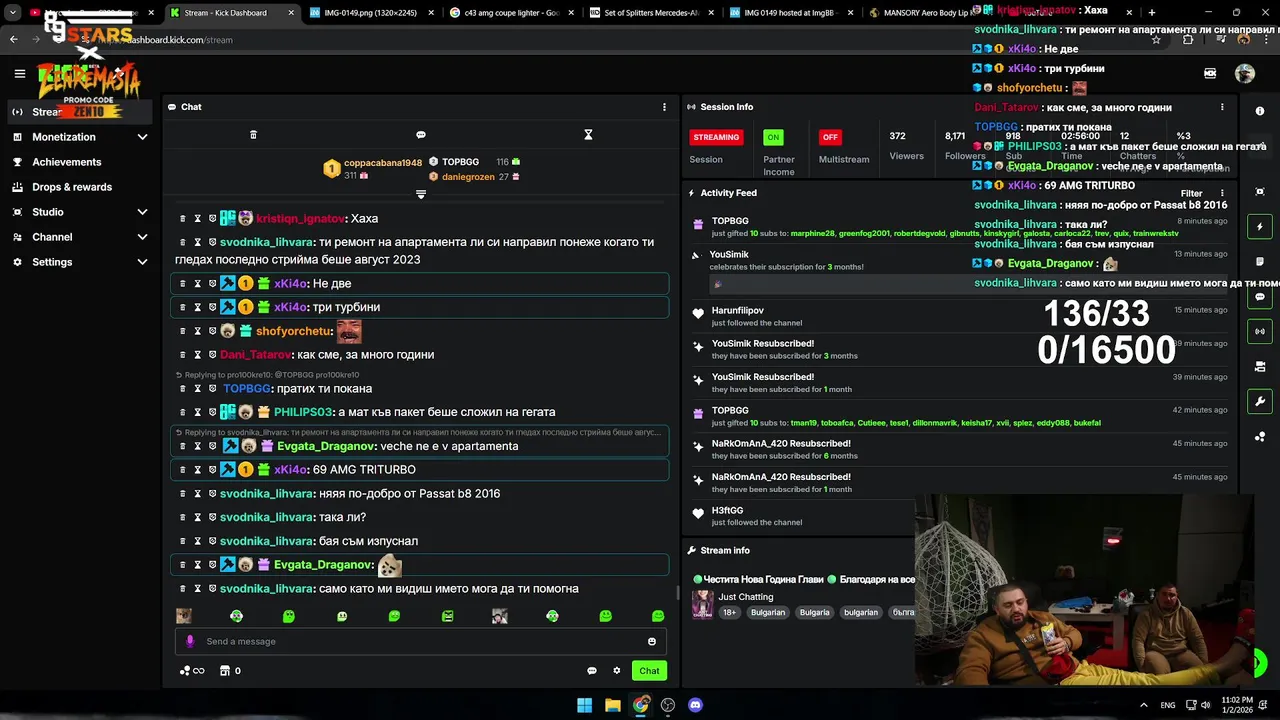
Task: Open the shop icon below message box
Action: click(225, 671)
